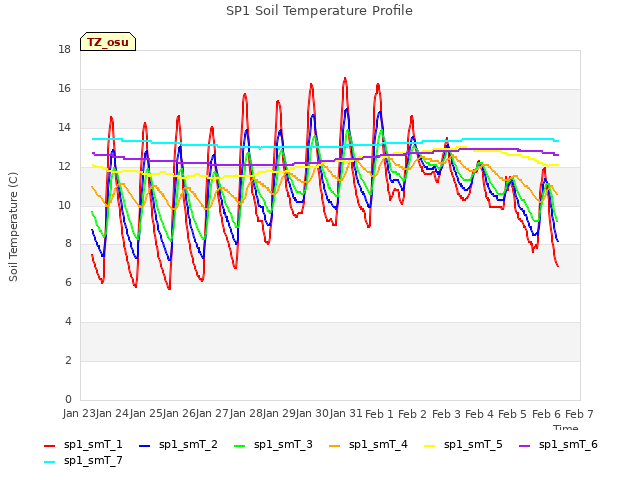The image size is (640, 480).
Task: Click the y-axis value 2
Action: [68, 360]
